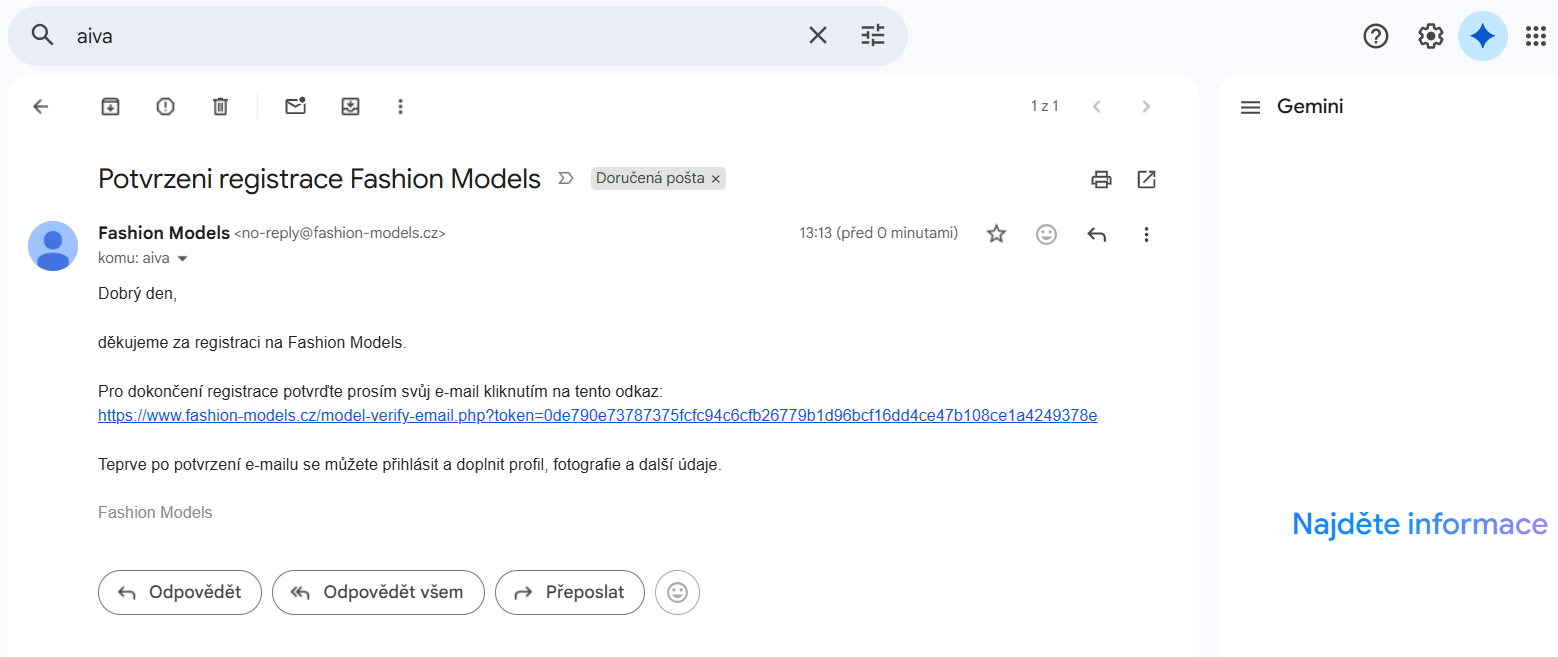This screenshot has height=657, width=1558.
Task: Open the Gemini panel hamburger menu
Action: pyautogui.click(x=1250, y=107)
